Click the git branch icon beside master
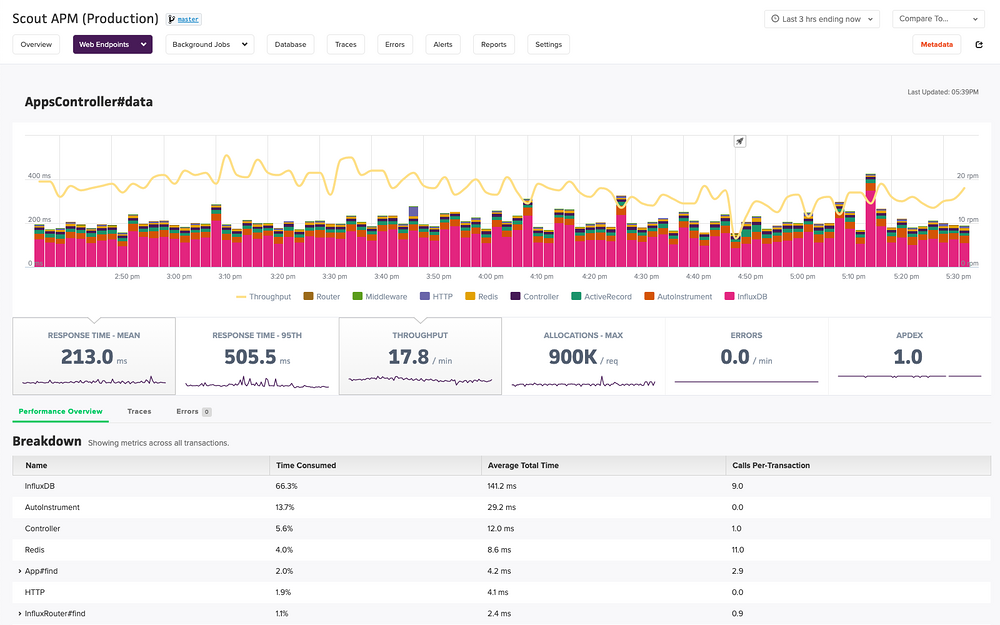Image resolution: width=1000 pixels, height=625 pixels. [x=171, y=19]
